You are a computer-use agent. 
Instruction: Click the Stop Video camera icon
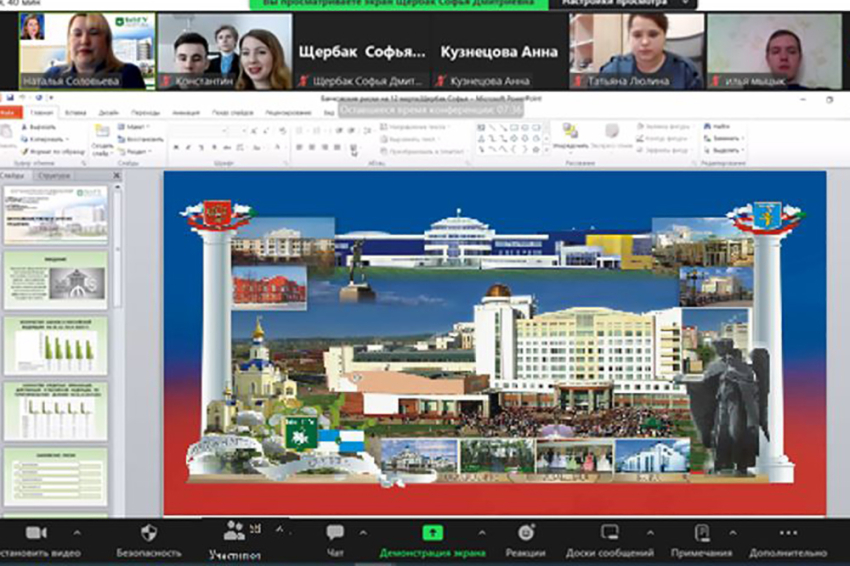tap(36, 532)
